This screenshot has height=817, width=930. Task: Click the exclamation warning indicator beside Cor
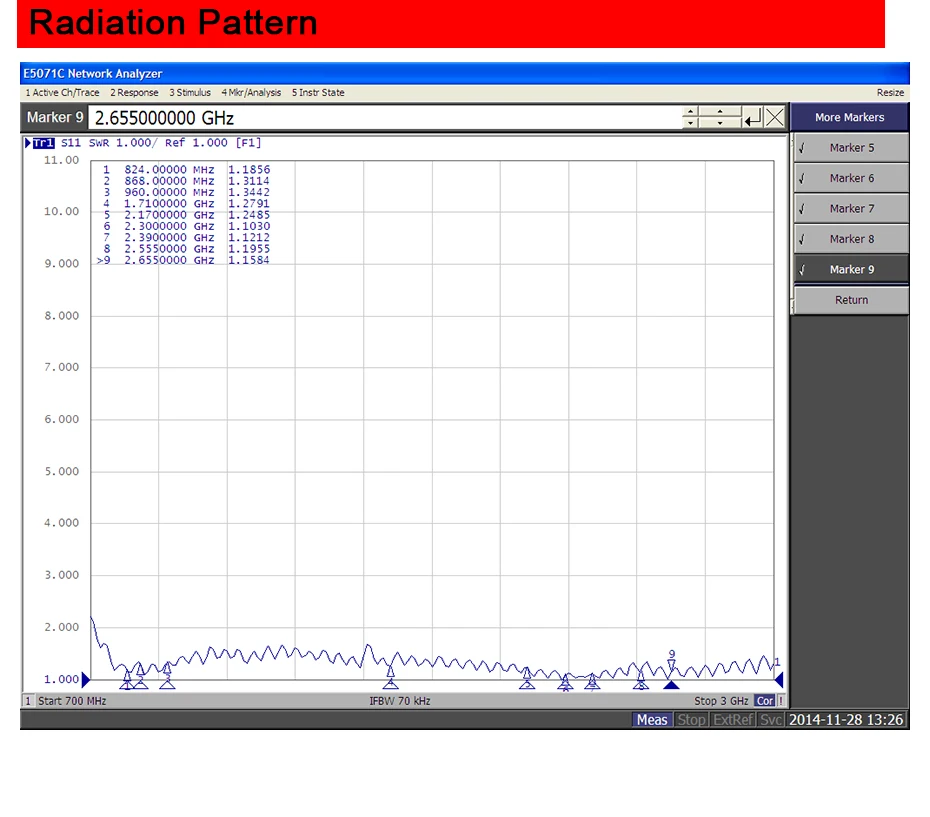pos(781,701)
